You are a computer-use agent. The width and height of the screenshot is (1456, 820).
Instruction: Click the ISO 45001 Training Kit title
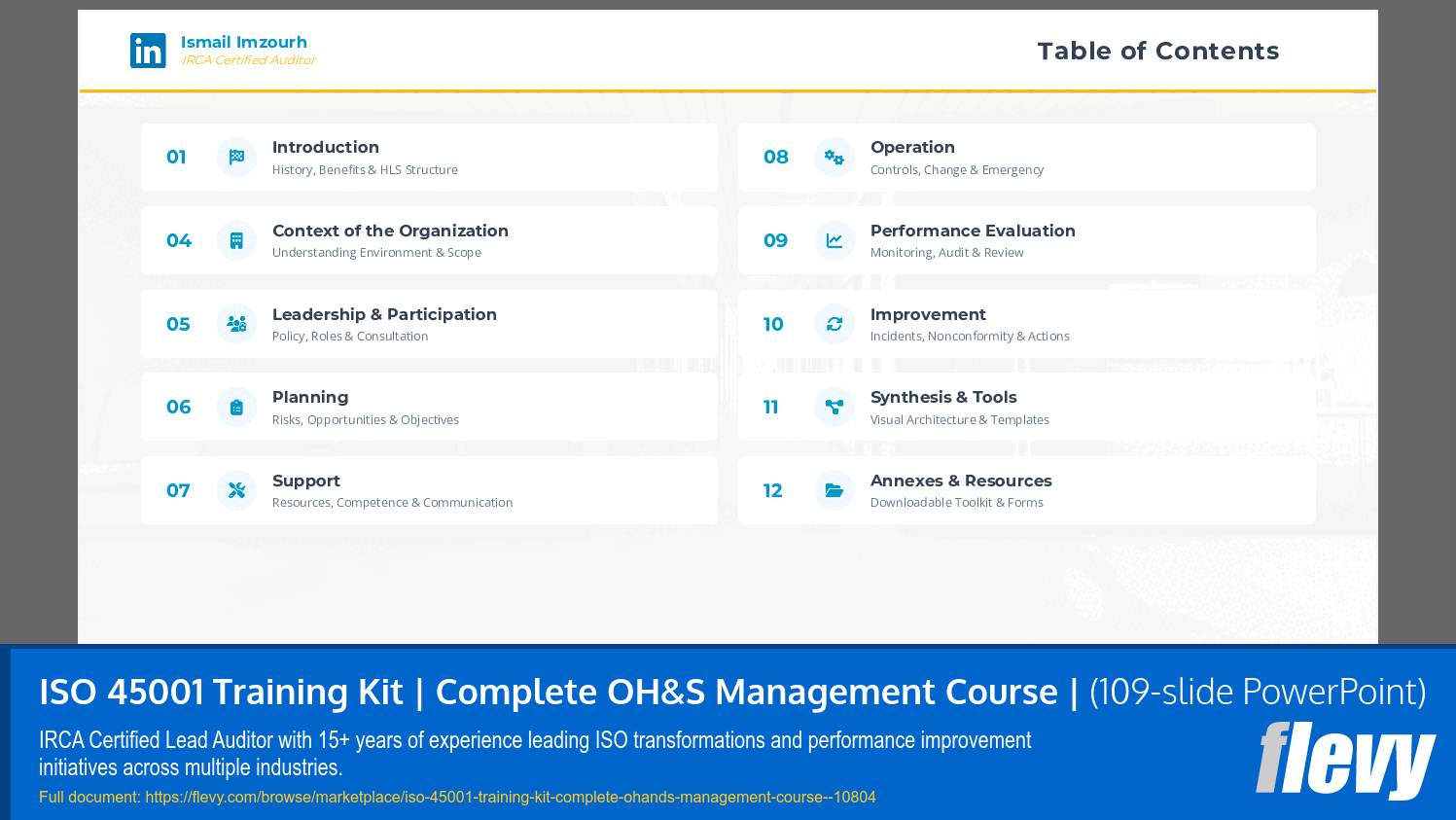545,692
